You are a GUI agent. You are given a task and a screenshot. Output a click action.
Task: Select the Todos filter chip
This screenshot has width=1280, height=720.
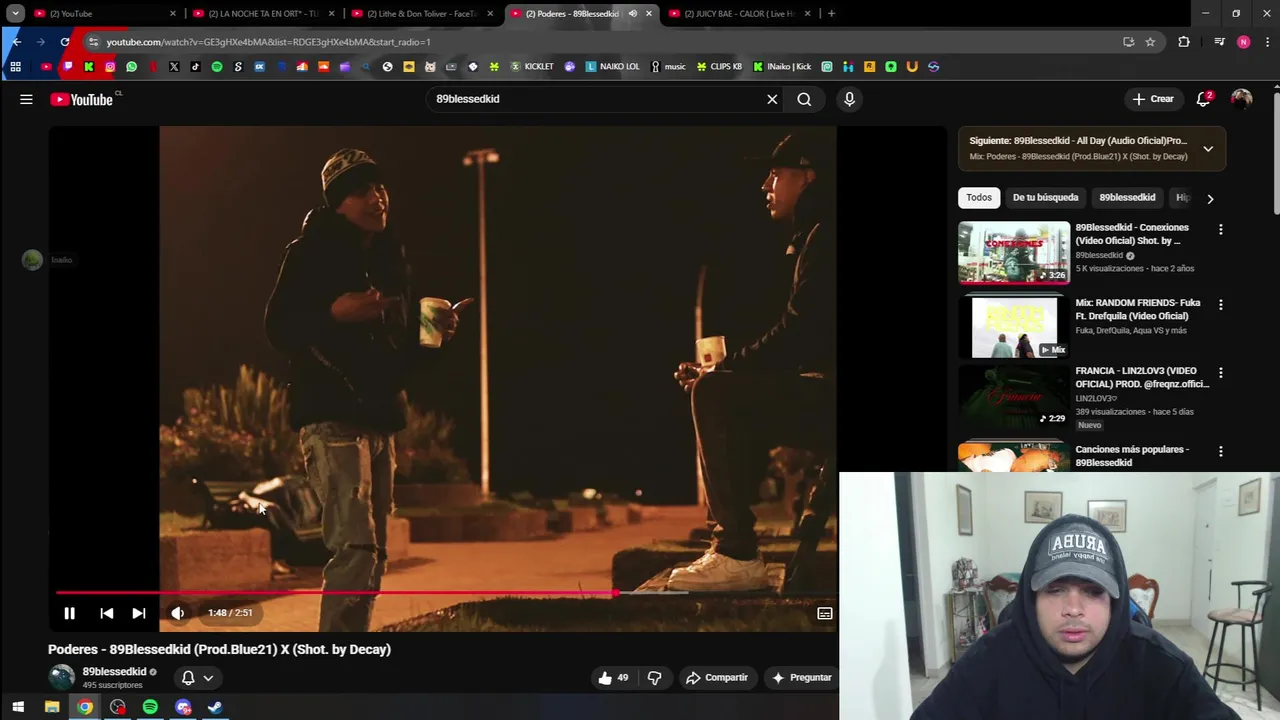point(979,198)
